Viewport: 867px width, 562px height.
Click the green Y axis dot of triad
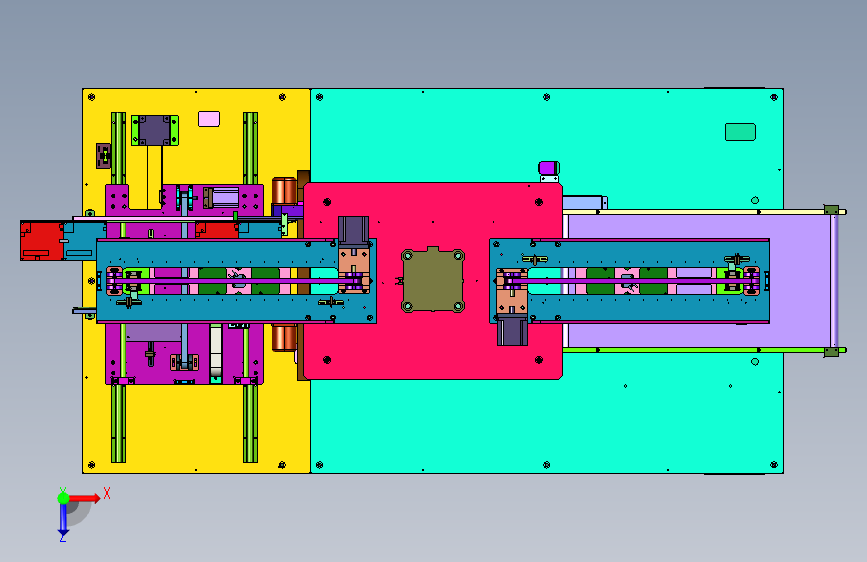tap(63, 498)
